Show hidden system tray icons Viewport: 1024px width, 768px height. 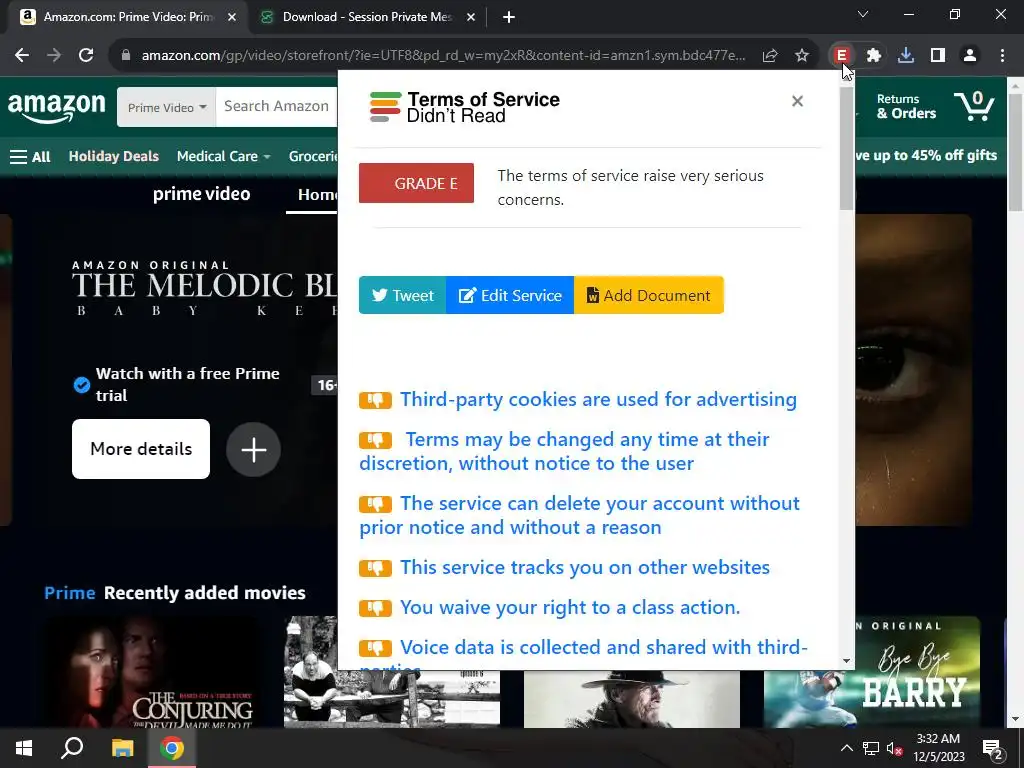click(846, 748)
